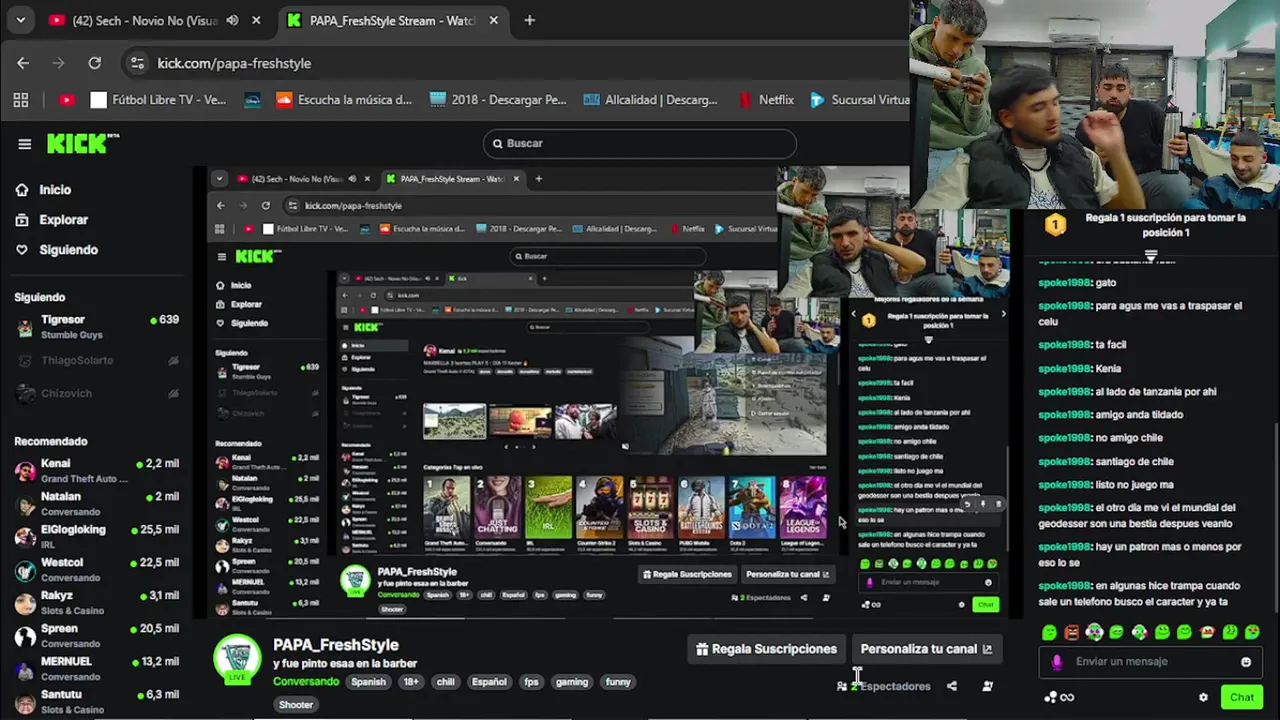Open the share icon beside Espectadores
This screenshot has width=1280, height=720.
951,686
